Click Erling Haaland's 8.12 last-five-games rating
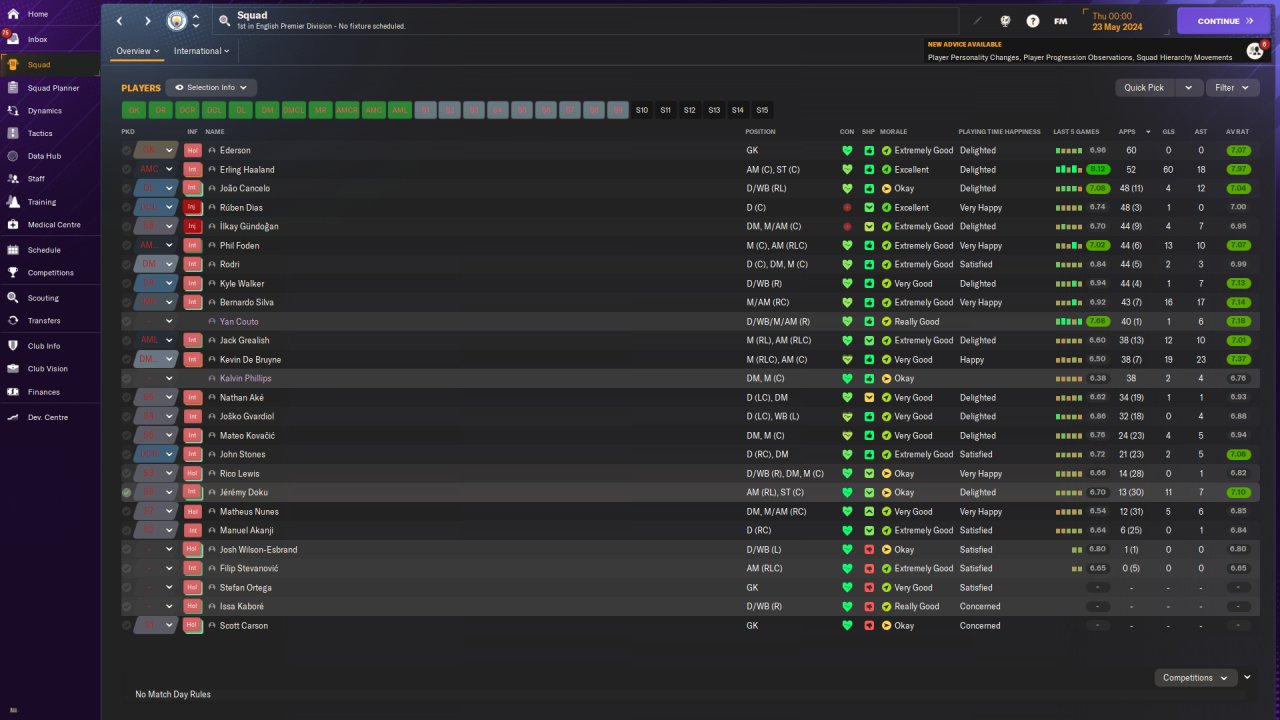This screenshot has height=720, width=1280. (x=1098, y=170)
